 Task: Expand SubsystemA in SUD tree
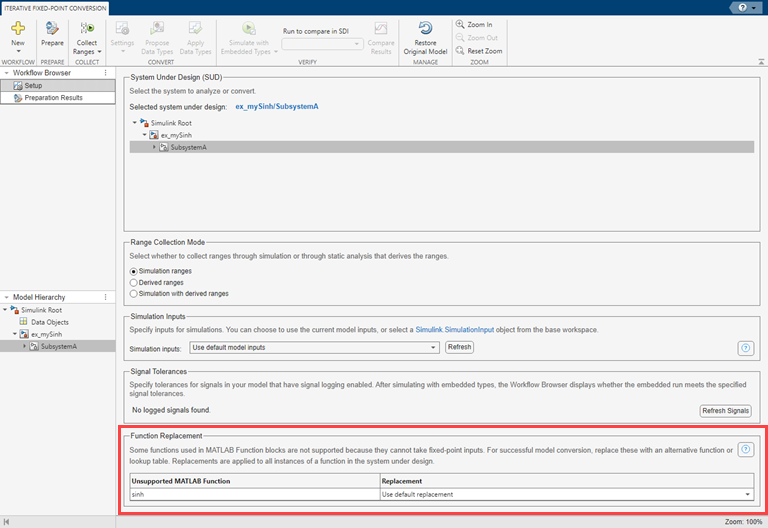pos(154,147)
